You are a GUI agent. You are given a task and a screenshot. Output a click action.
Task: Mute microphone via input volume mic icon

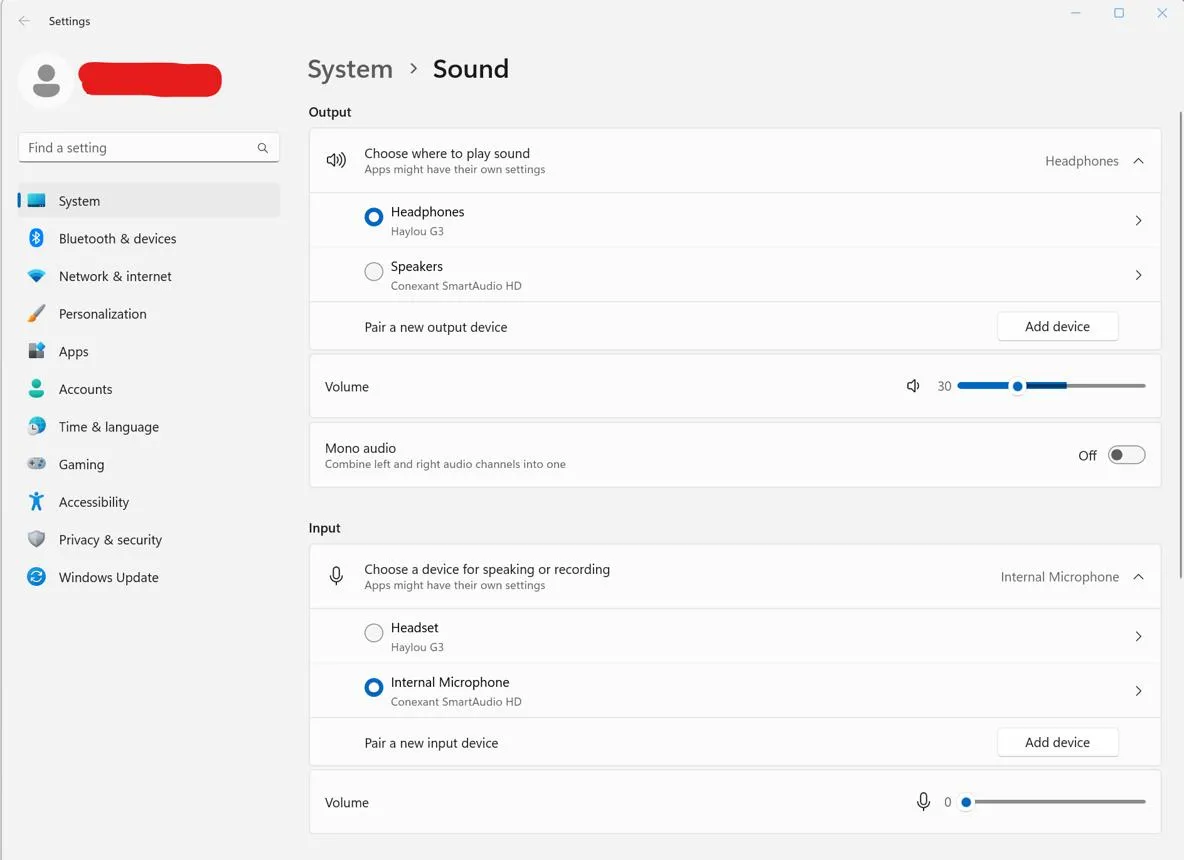923,801
